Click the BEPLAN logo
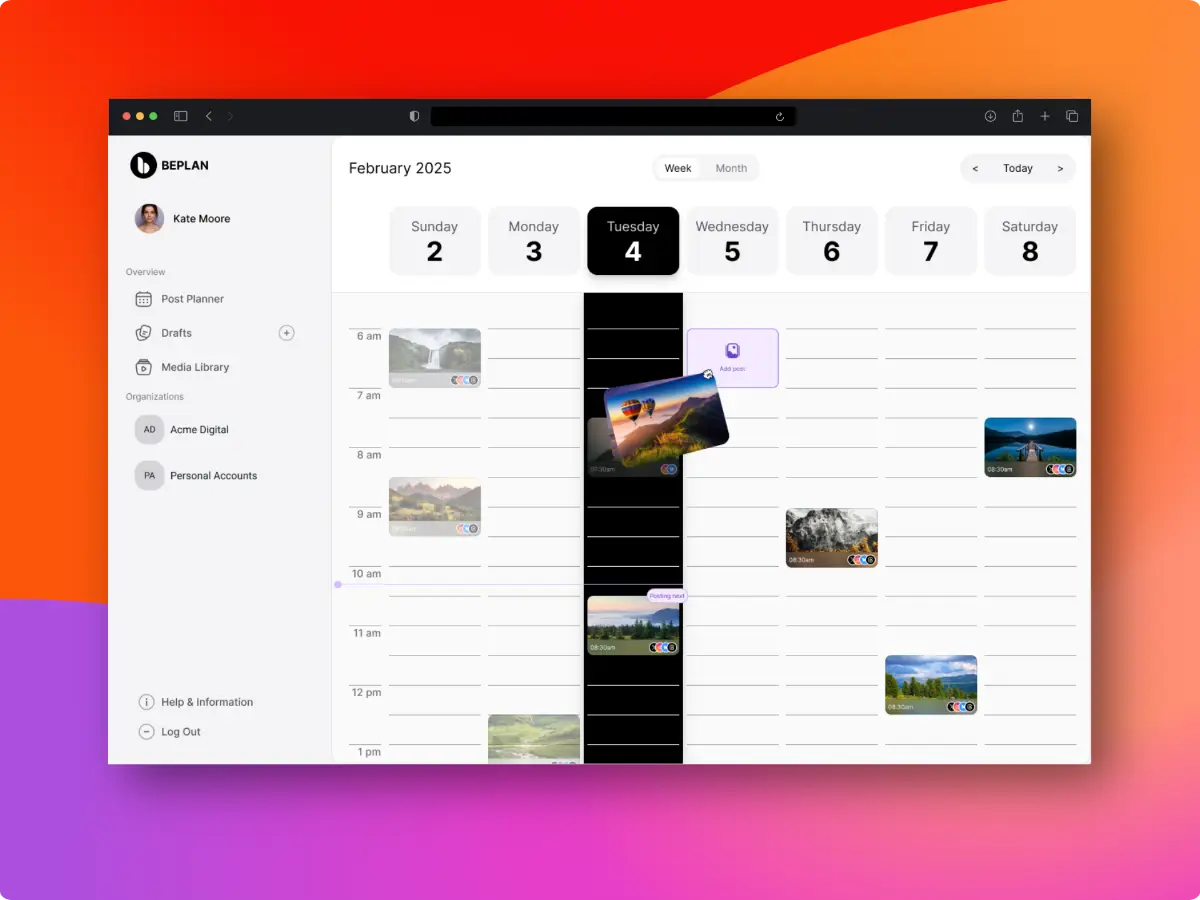 [x=144, y=165]
